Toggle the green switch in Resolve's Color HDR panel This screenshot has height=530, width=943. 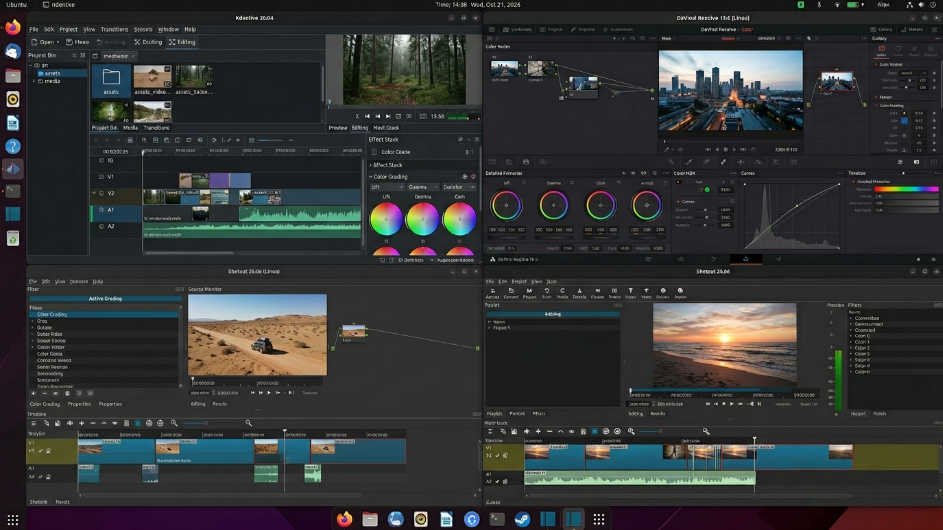tap(707, 190)
